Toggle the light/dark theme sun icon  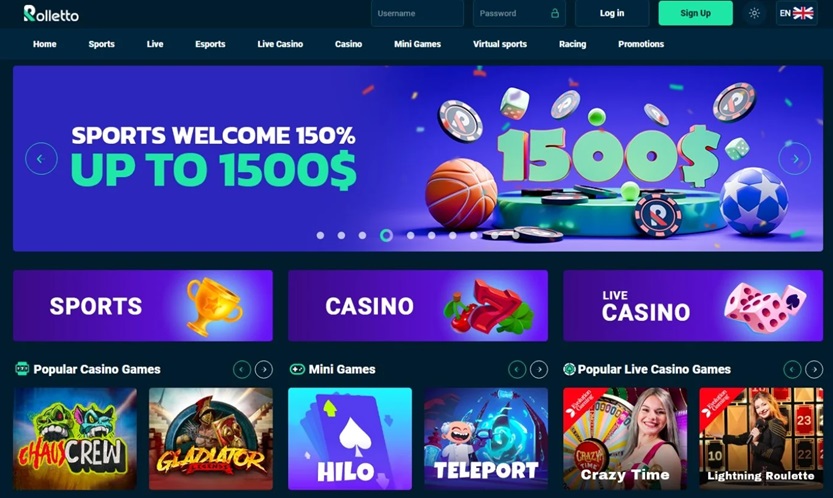(754, 13)
